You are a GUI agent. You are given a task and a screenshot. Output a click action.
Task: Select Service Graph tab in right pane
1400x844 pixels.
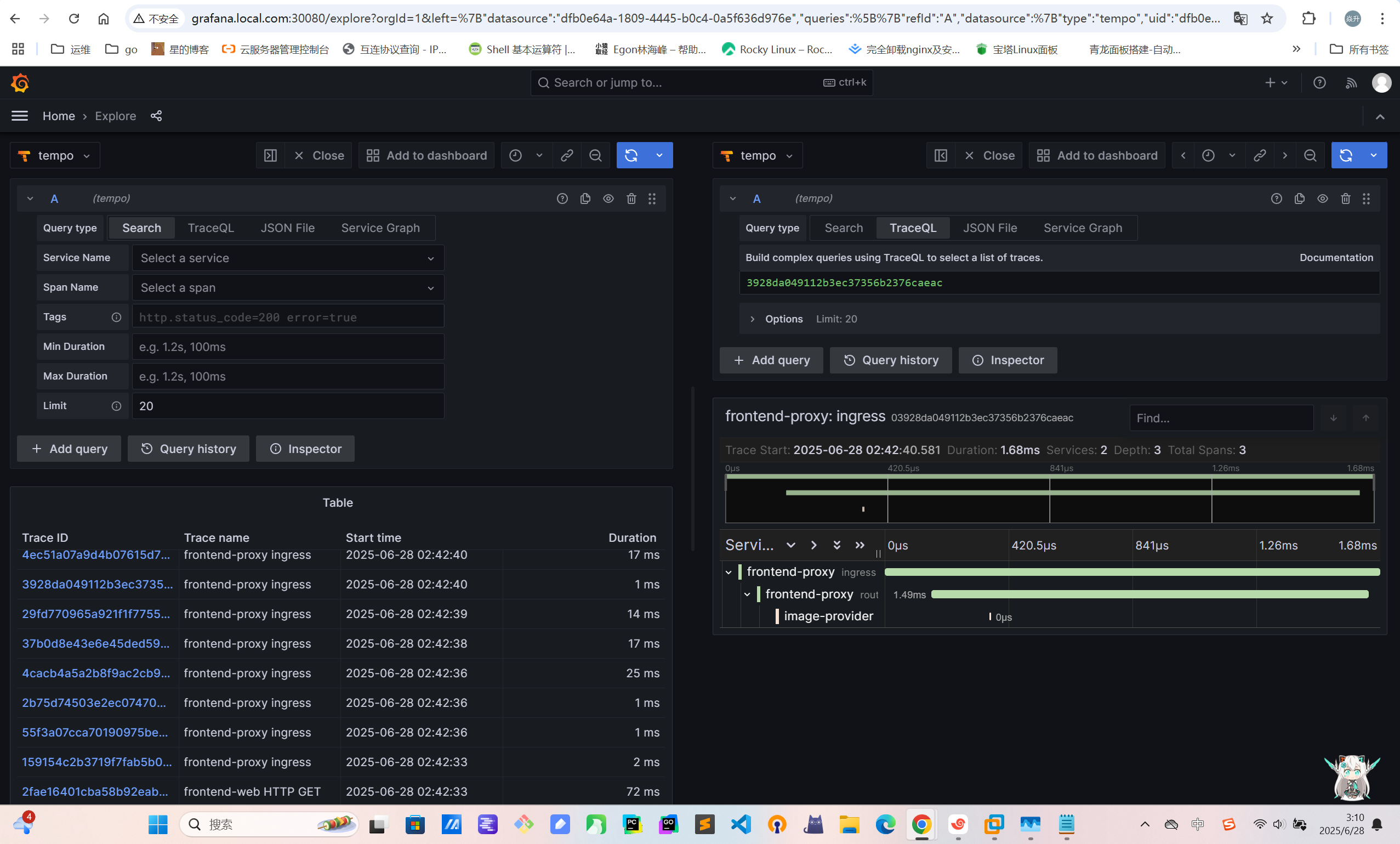(x=1083, y=228)
